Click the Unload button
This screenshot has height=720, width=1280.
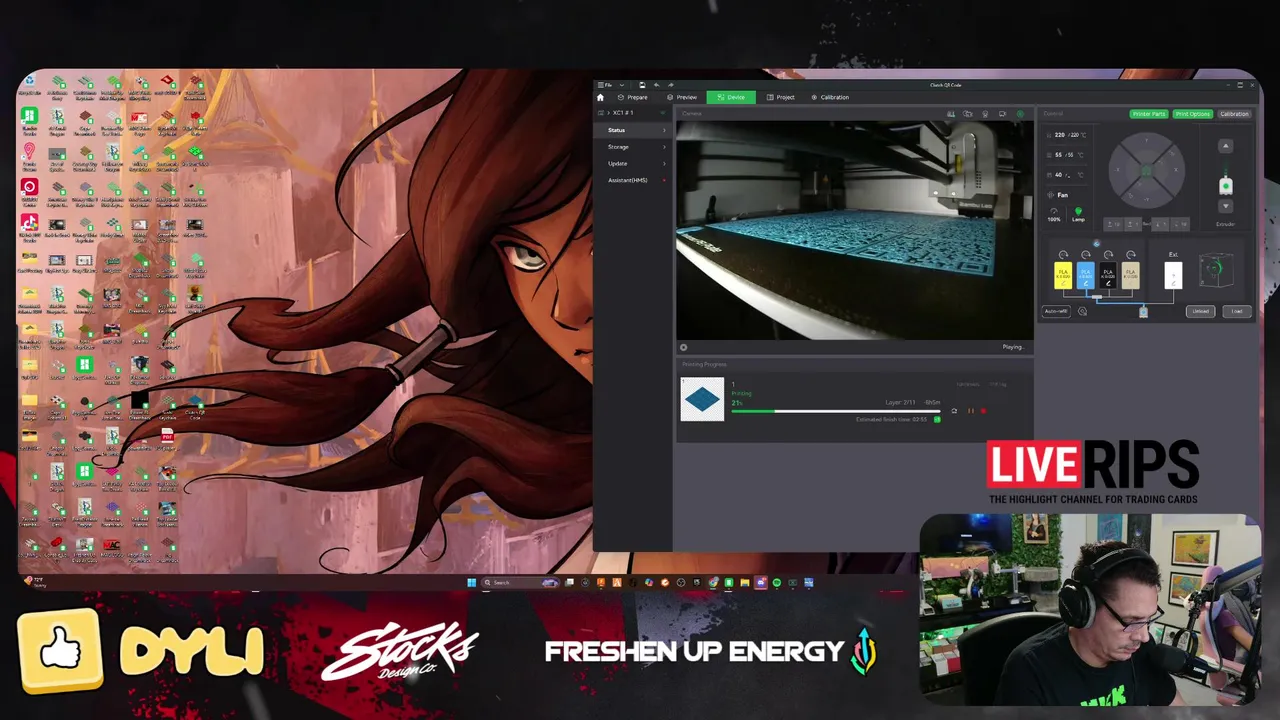1200,311
